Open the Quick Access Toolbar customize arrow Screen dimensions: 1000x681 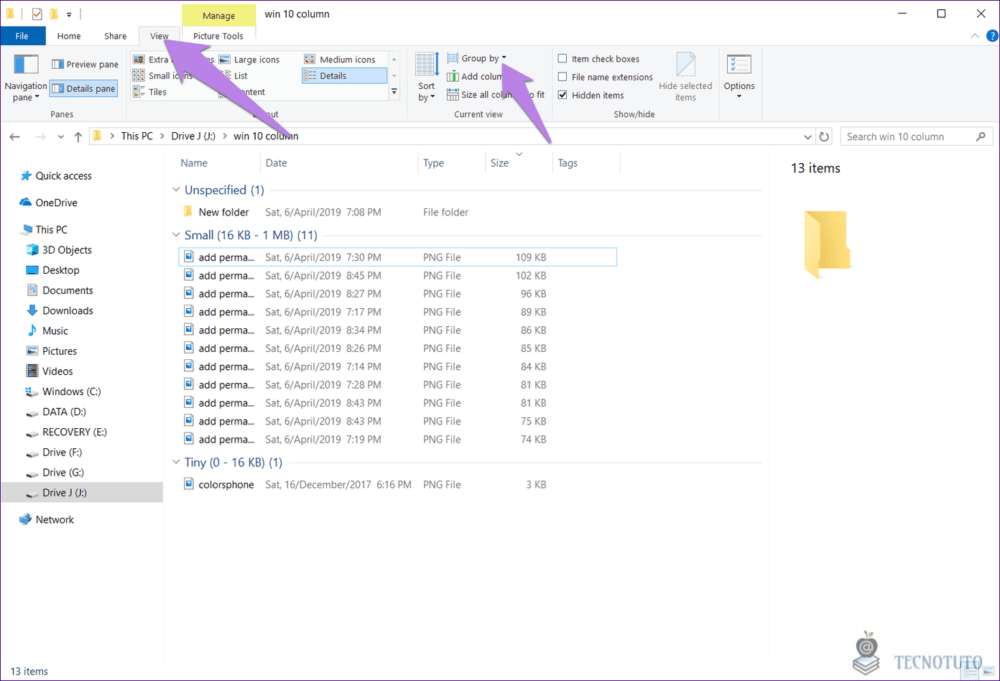(x=69, y=14)
